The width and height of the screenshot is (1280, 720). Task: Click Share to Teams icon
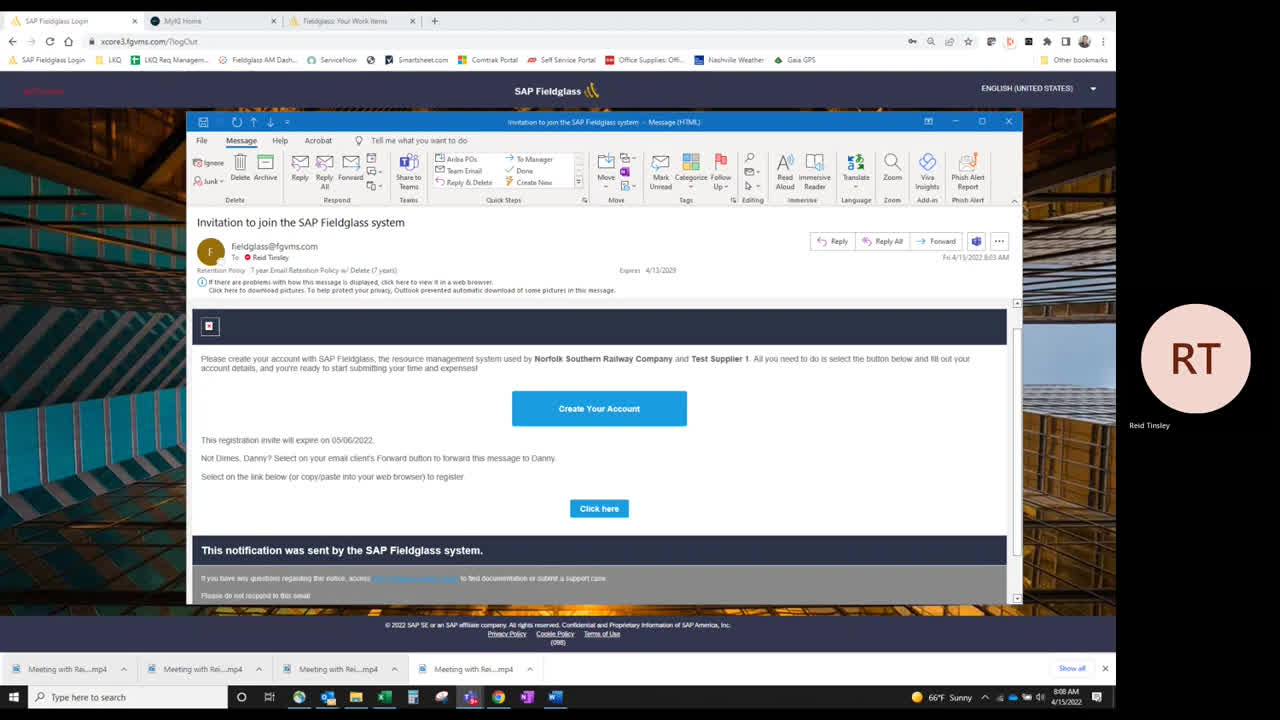point(409,162)
